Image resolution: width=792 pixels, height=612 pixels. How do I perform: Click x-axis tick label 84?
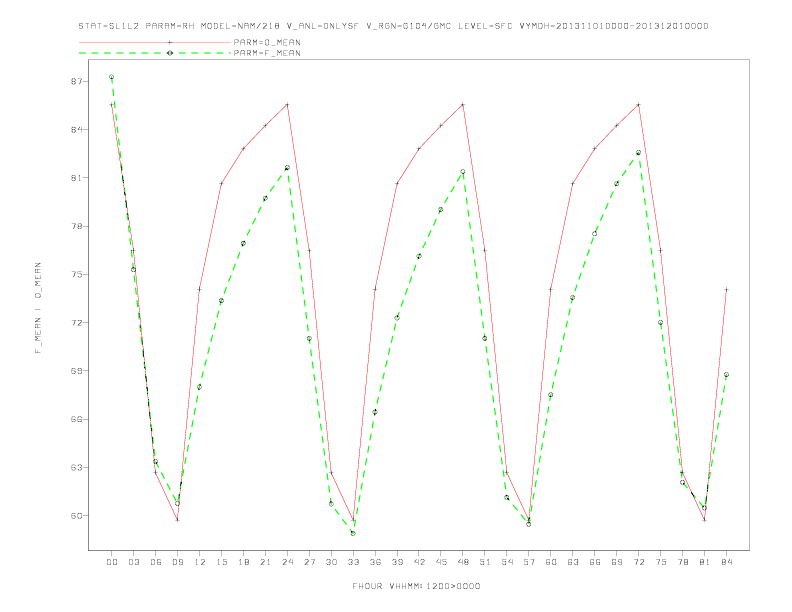click(x=726, y=562)
